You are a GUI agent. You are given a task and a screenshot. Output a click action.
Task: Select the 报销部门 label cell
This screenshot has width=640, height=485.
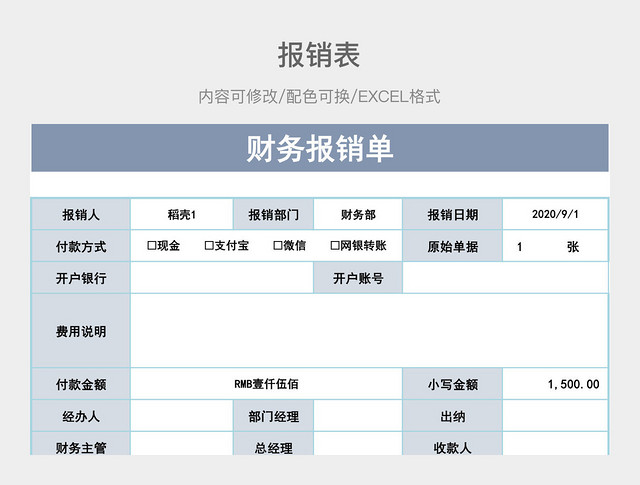273,214
